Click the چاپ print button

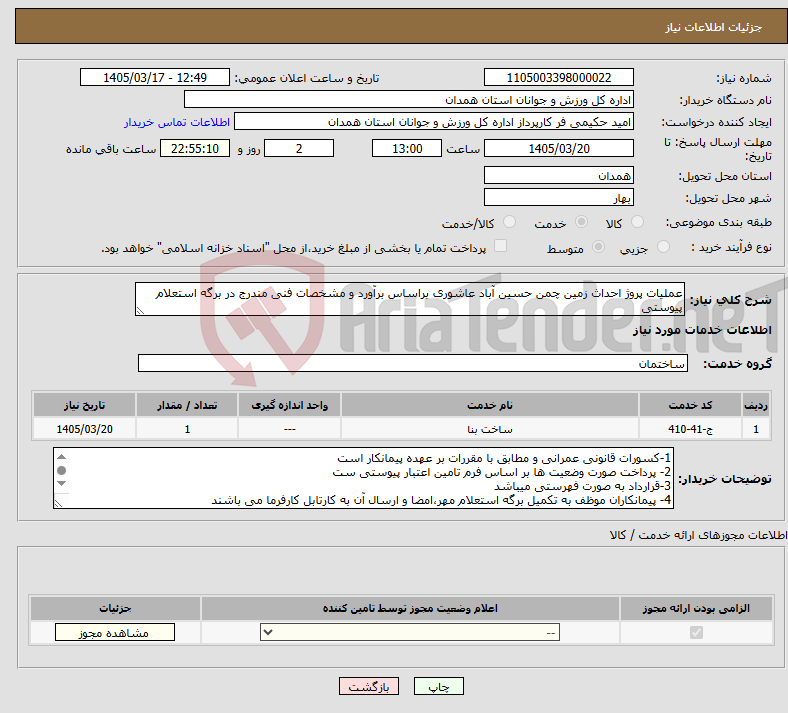point(439,686)
